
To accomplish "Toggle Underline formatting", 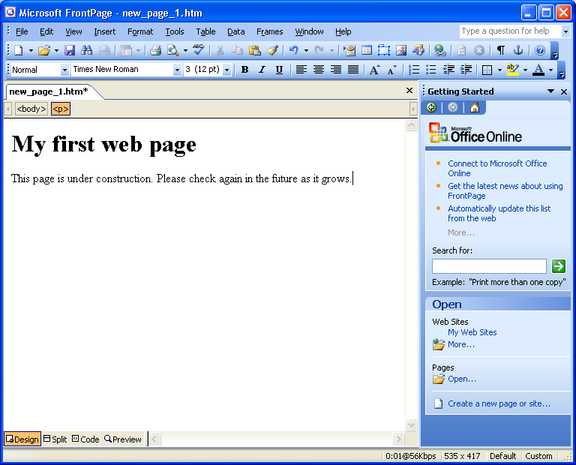I will pos(279,69).
